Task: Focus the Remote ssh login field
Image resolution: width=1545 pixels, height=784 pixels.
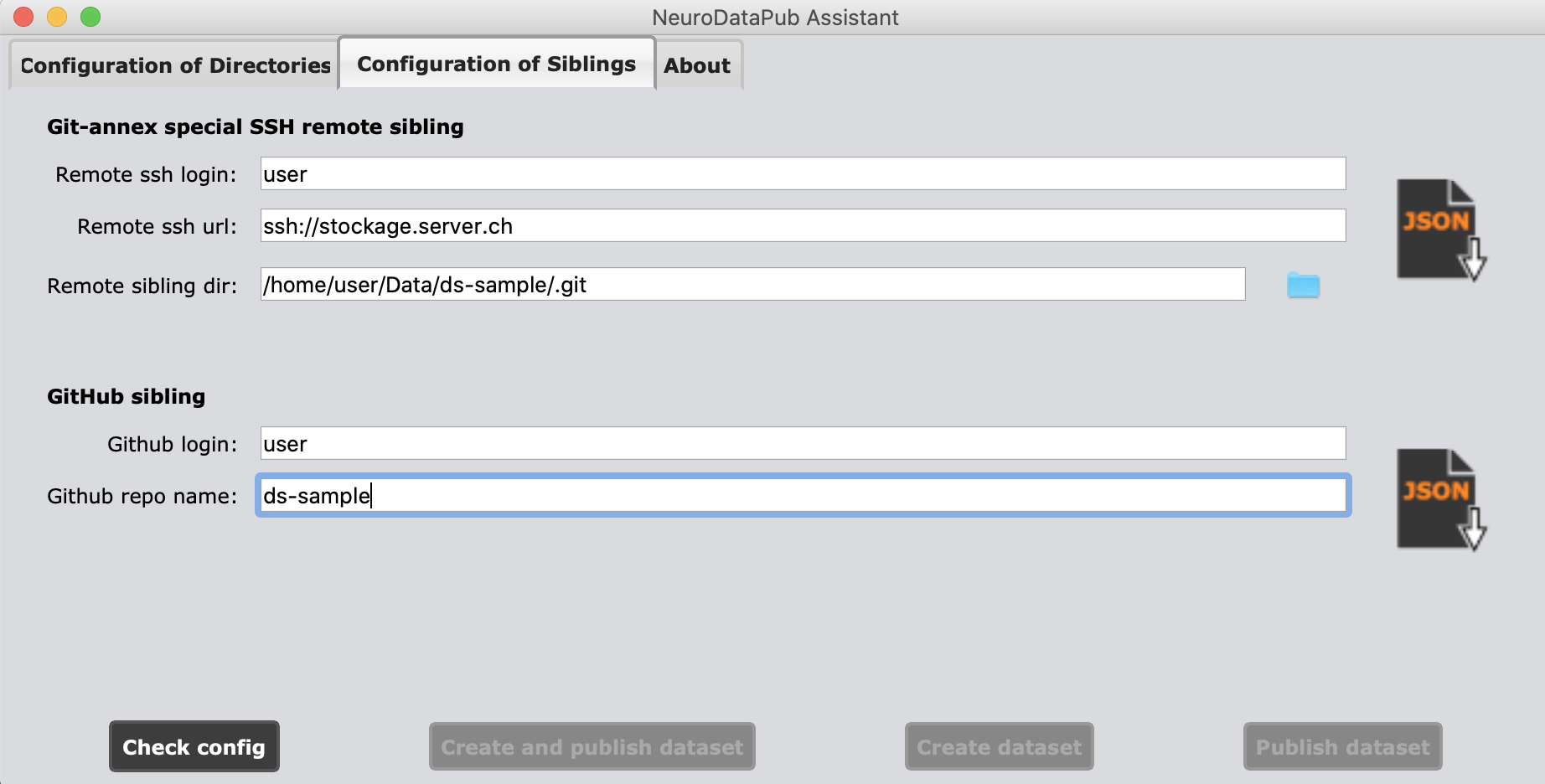Action: pos(803,174)
